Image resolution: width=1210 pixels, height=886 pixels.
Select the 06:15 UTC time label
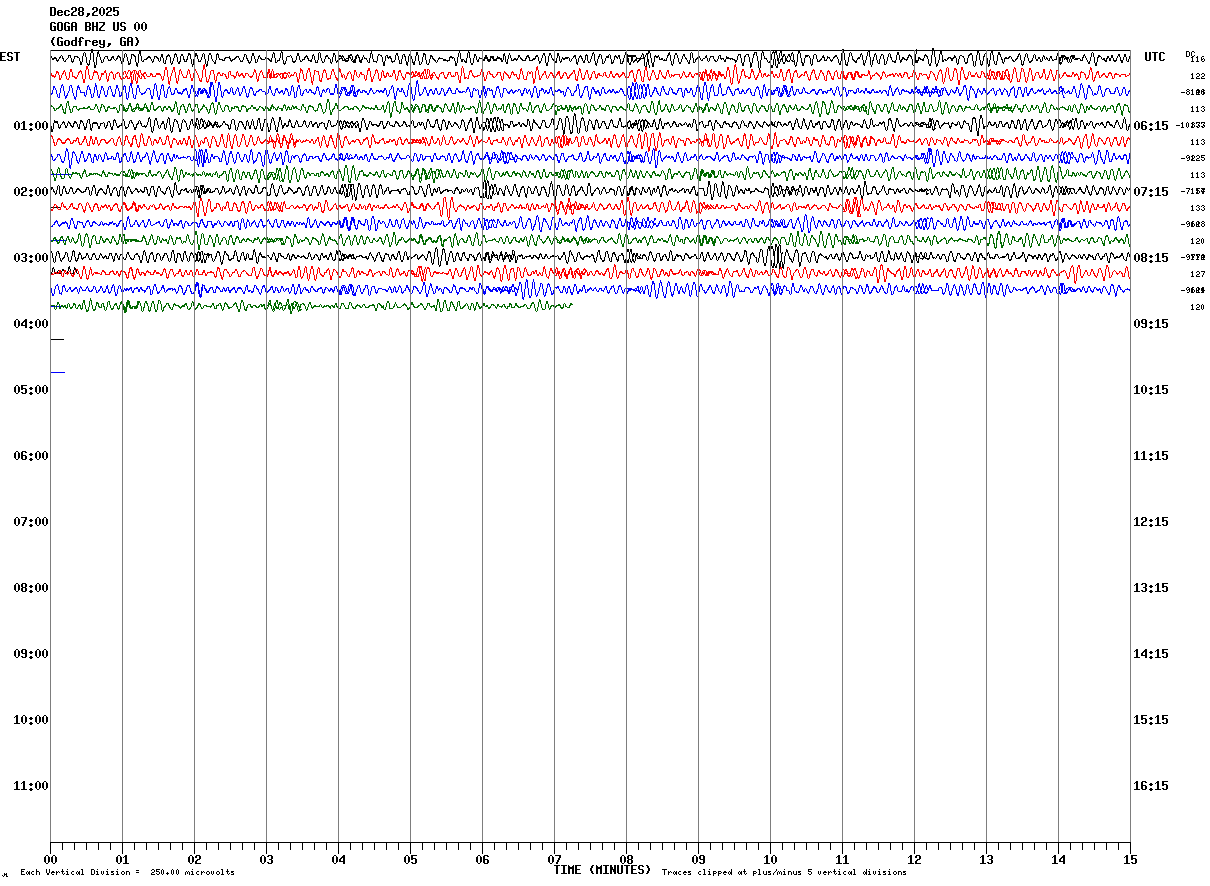point(1151,126)
